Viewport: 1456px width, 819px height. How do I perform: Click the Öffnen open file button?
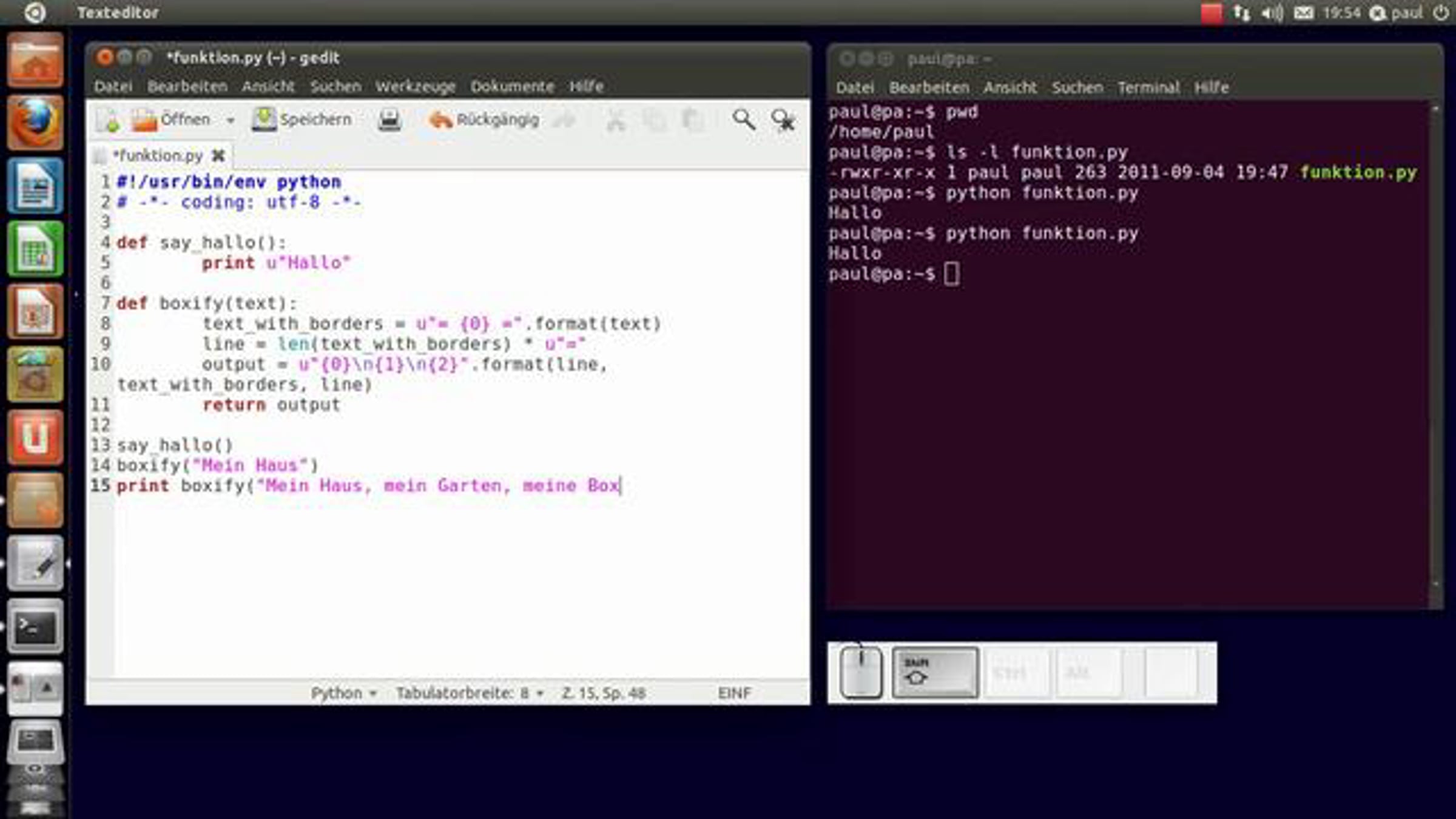(x=172, y=120)
